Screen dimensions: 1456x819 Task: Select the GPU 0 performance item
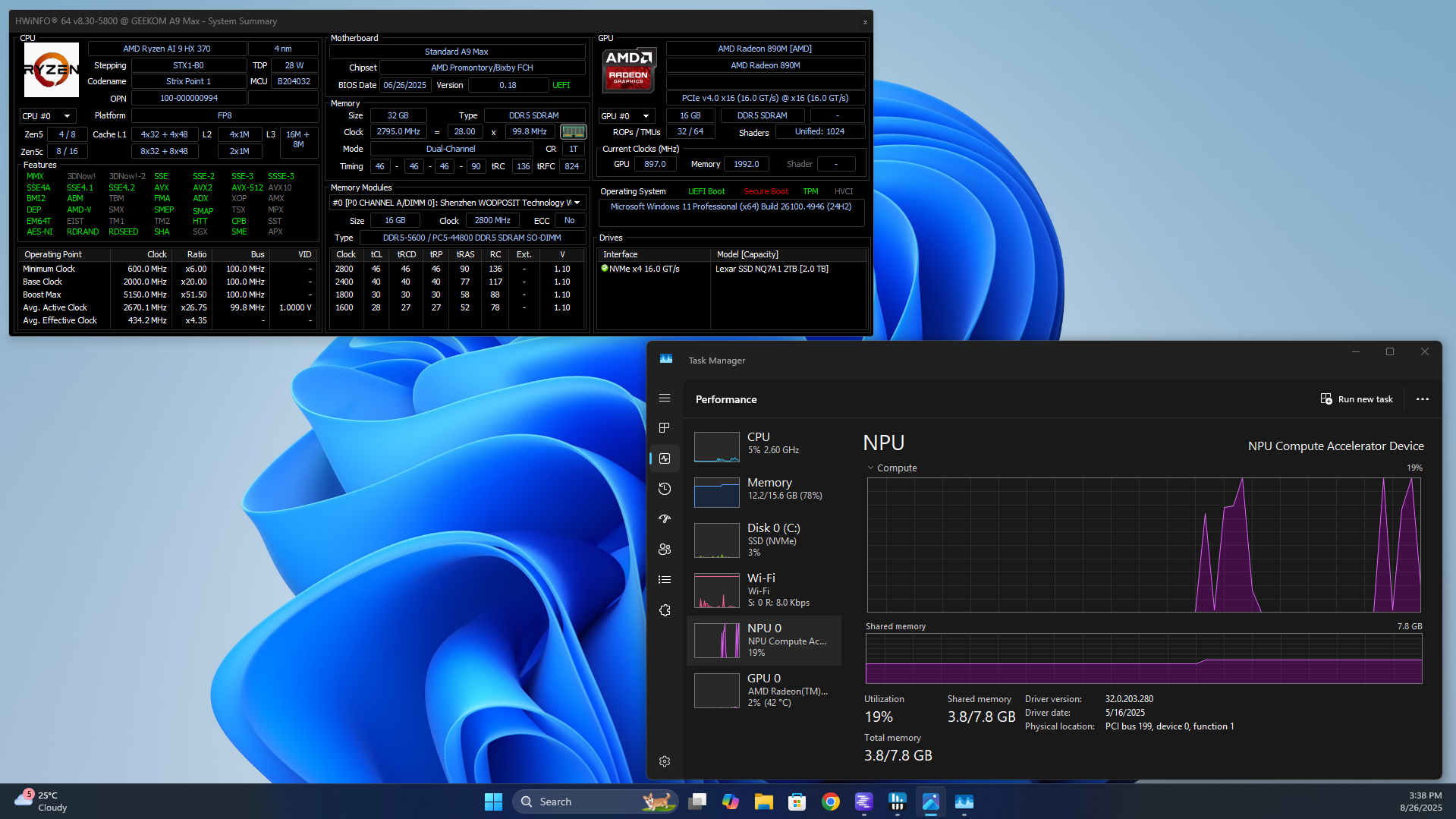(x=765, y=690)
